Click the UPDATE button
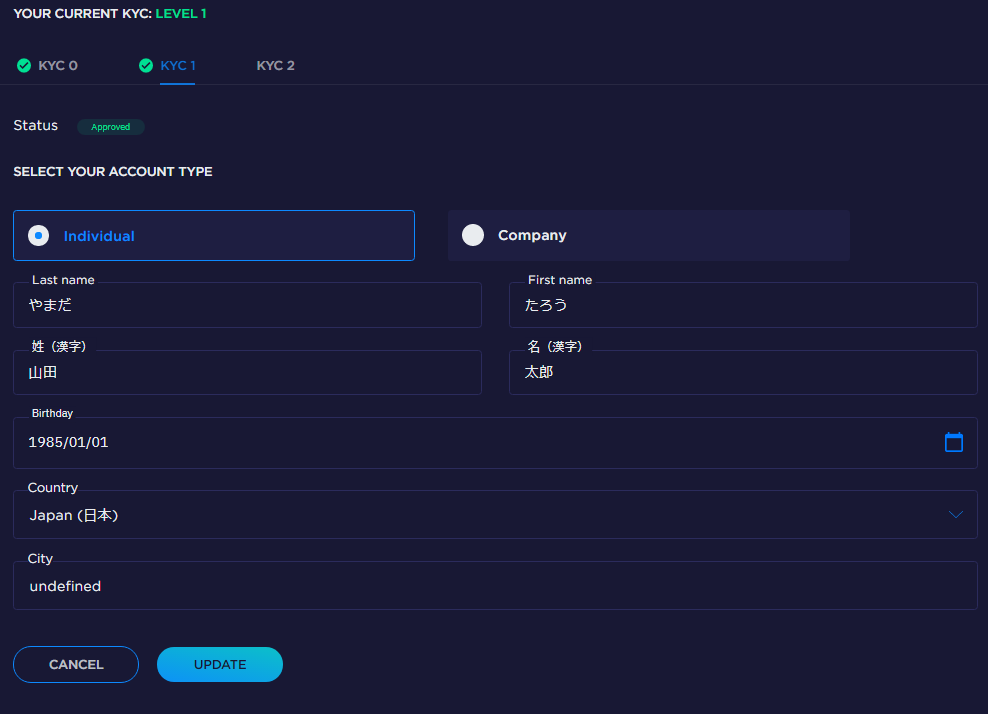Viewport: 988px width, 714px height. click(220, 664)
